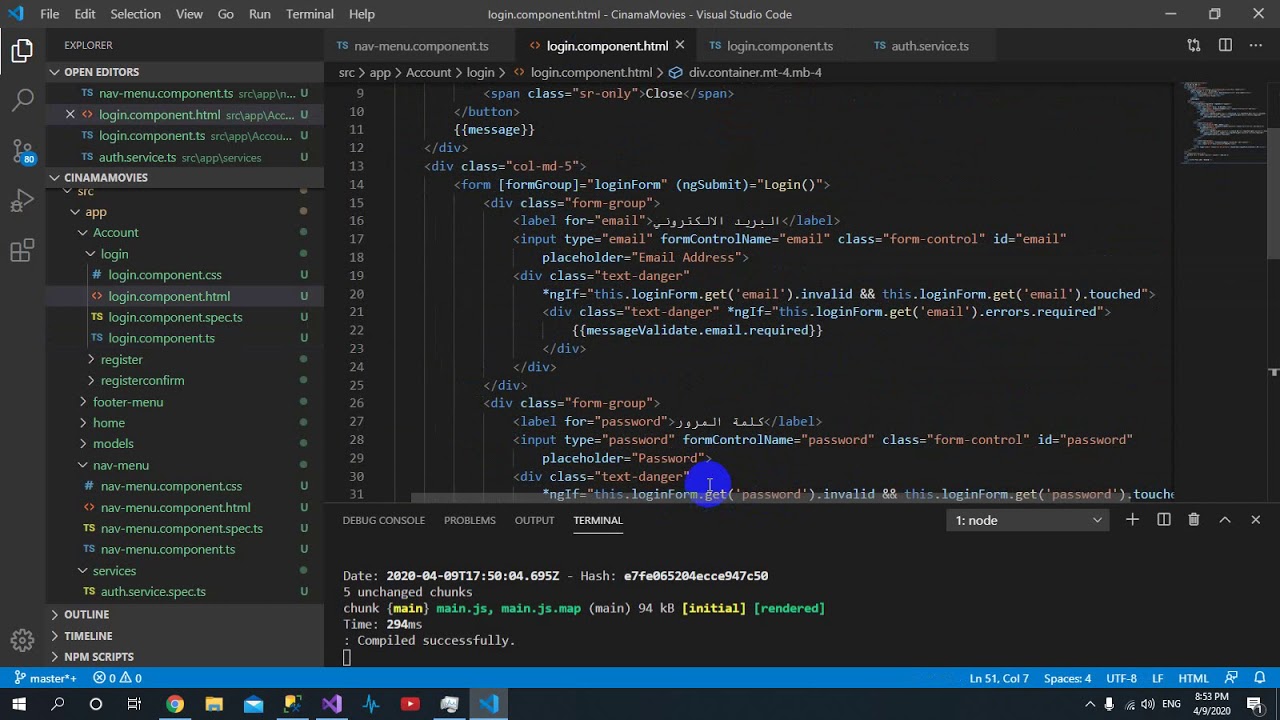This screenshot has height=720, width=1280.
Task: Open Visual Studio purple icon in taskbar
Action: [x=332, y=704]
